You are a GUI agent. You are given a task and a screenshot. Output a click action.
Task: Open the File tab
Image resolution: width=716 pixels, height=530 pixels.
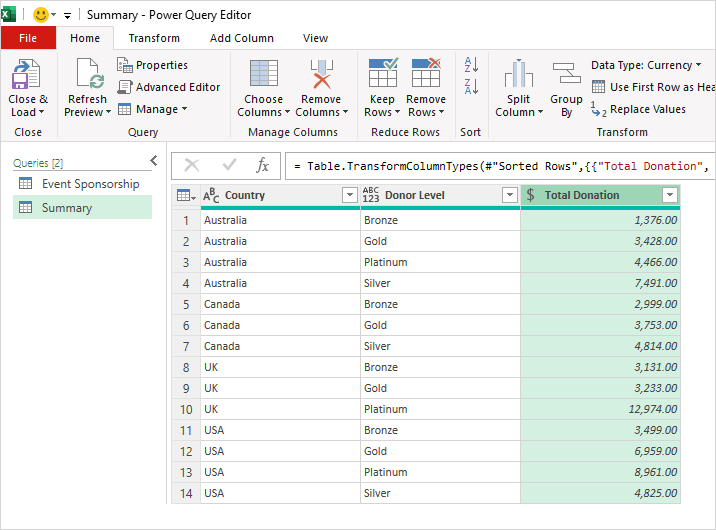[28, 38]
